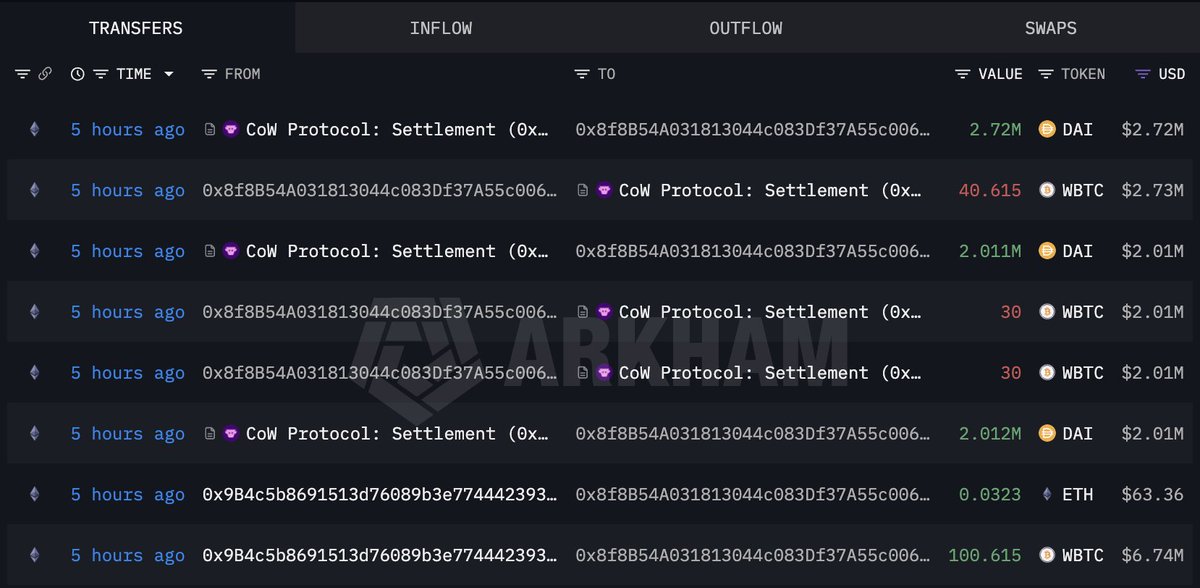Open the FROM column filter icon

tap(209, 74)
